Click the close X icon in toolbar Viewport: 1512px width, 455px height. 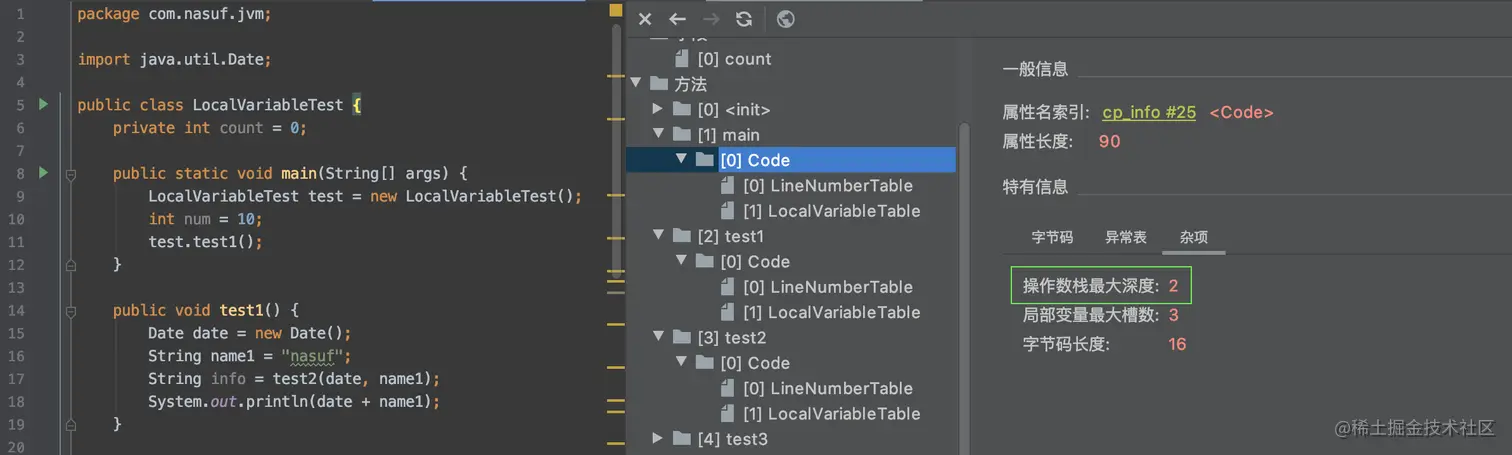coord(645,19)
